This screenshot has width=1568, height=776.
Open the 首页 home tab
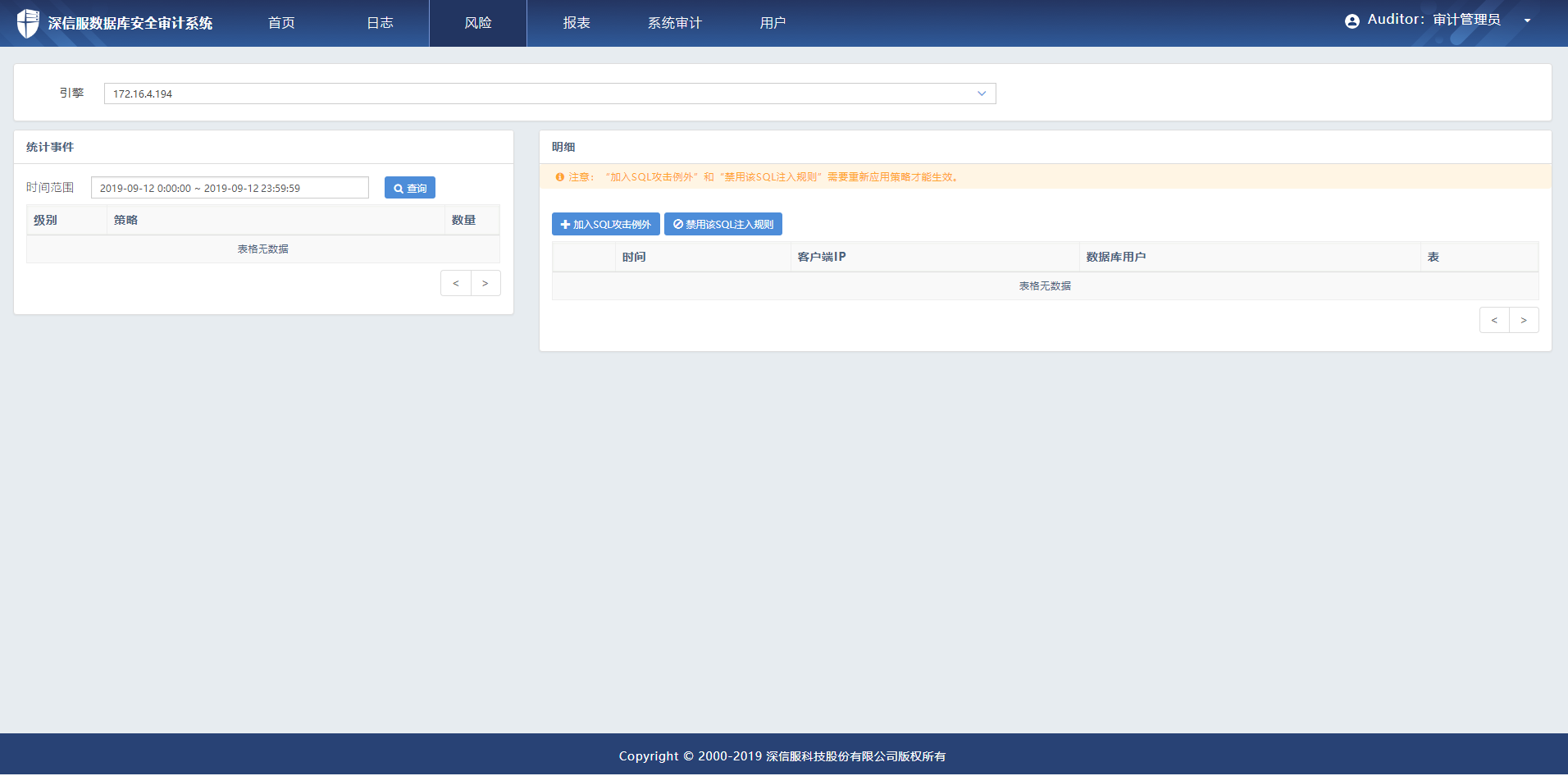(281, 23)
